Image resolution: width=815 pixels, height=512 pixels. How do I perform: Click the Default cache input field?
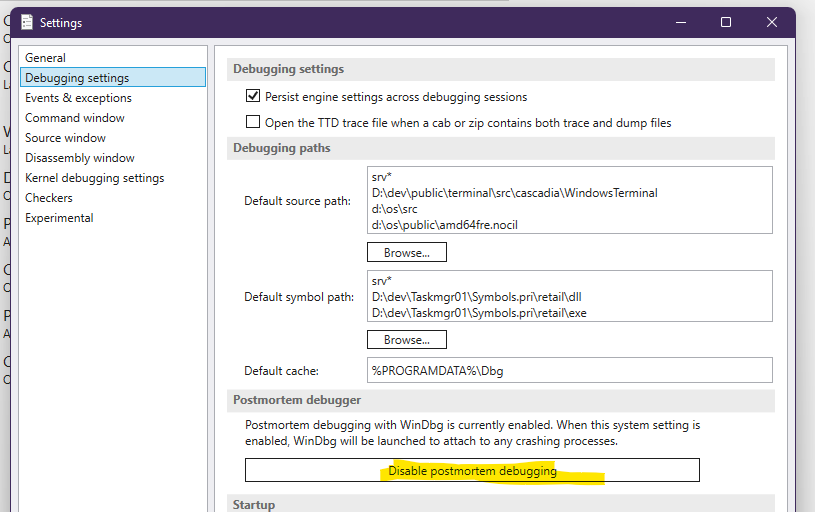570,370
